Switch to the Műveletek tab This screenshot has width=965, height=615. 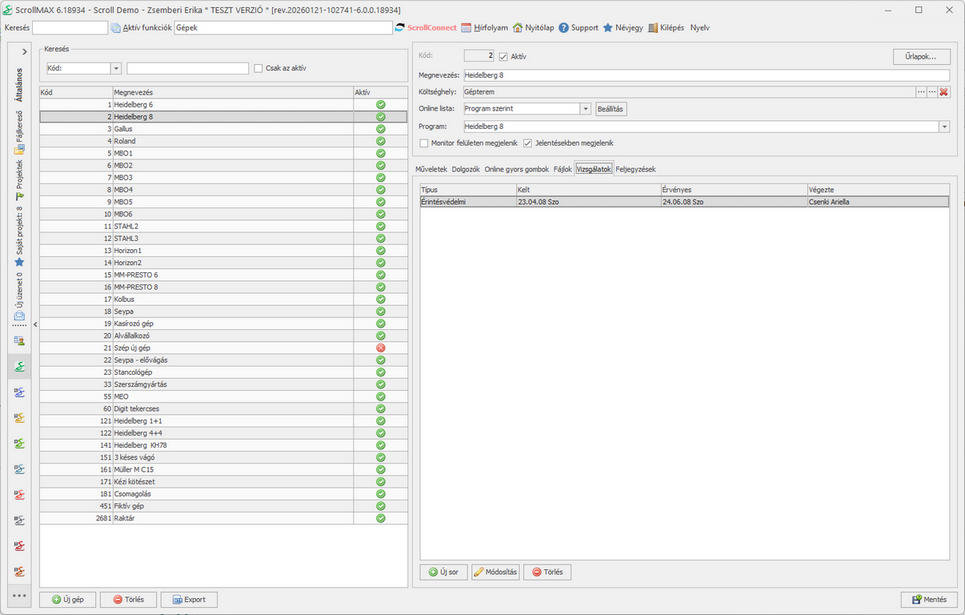pyautogui.click(x=431, y=169)
